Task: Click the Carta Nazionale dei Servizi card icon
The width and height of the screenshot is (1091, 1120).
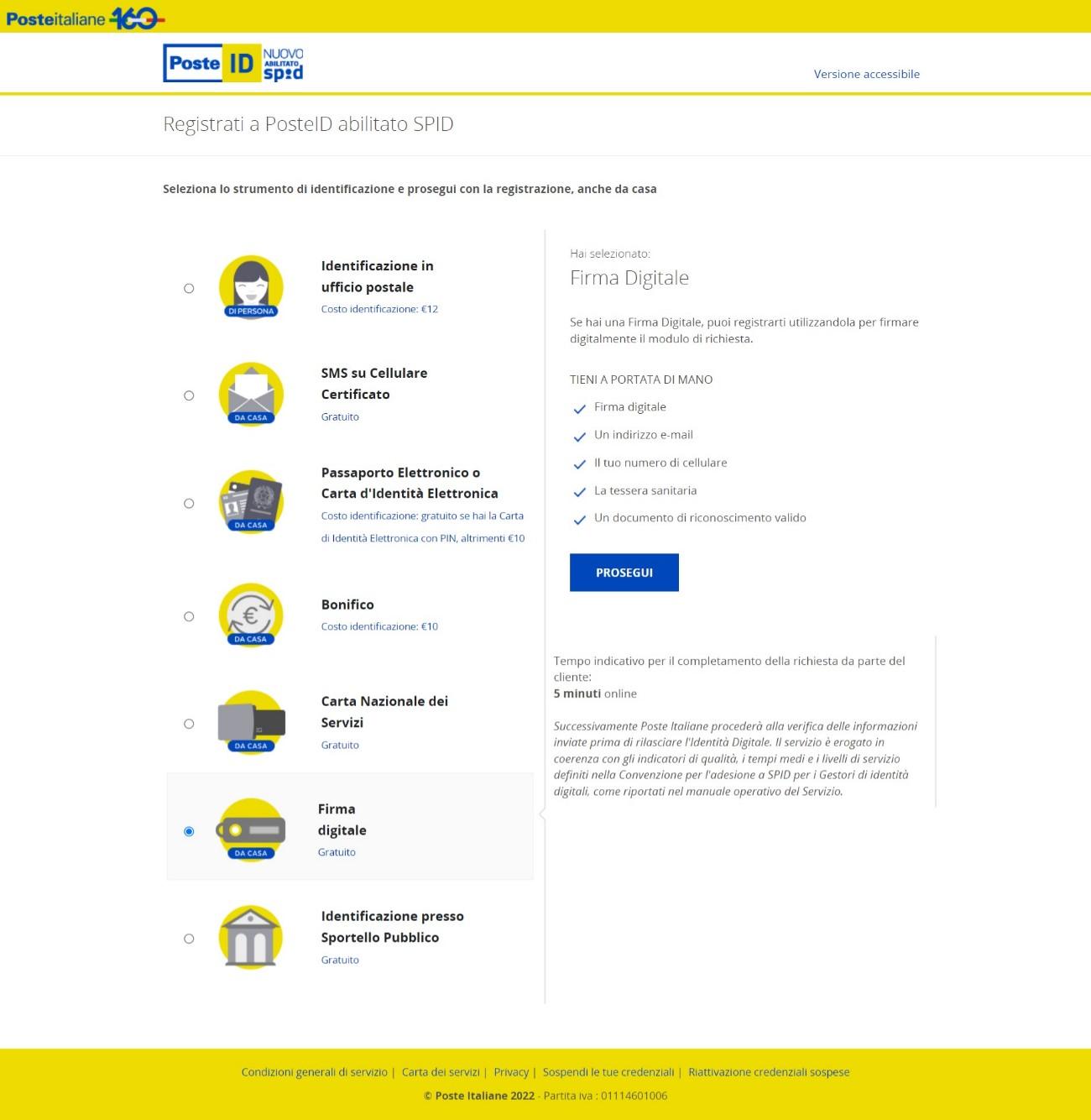Action: 251,723
